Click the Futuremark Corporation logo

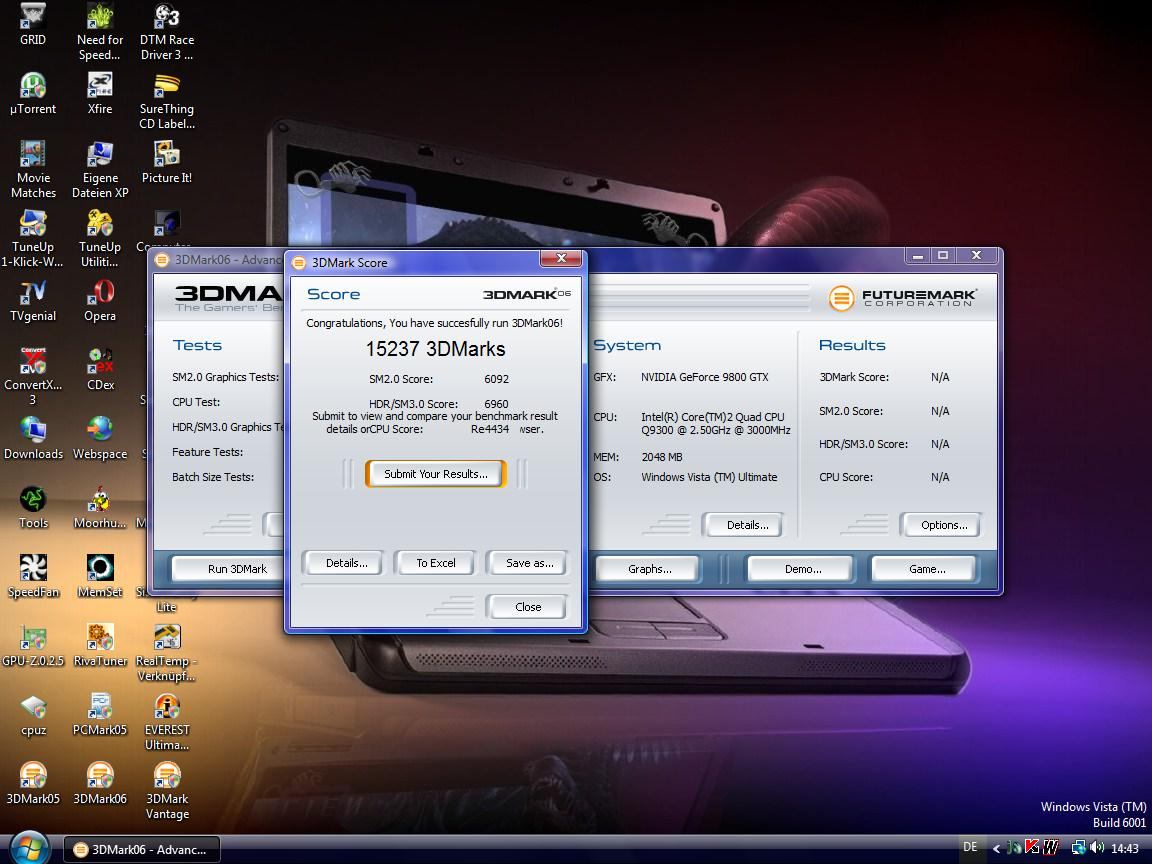click(x=903, y=298)
